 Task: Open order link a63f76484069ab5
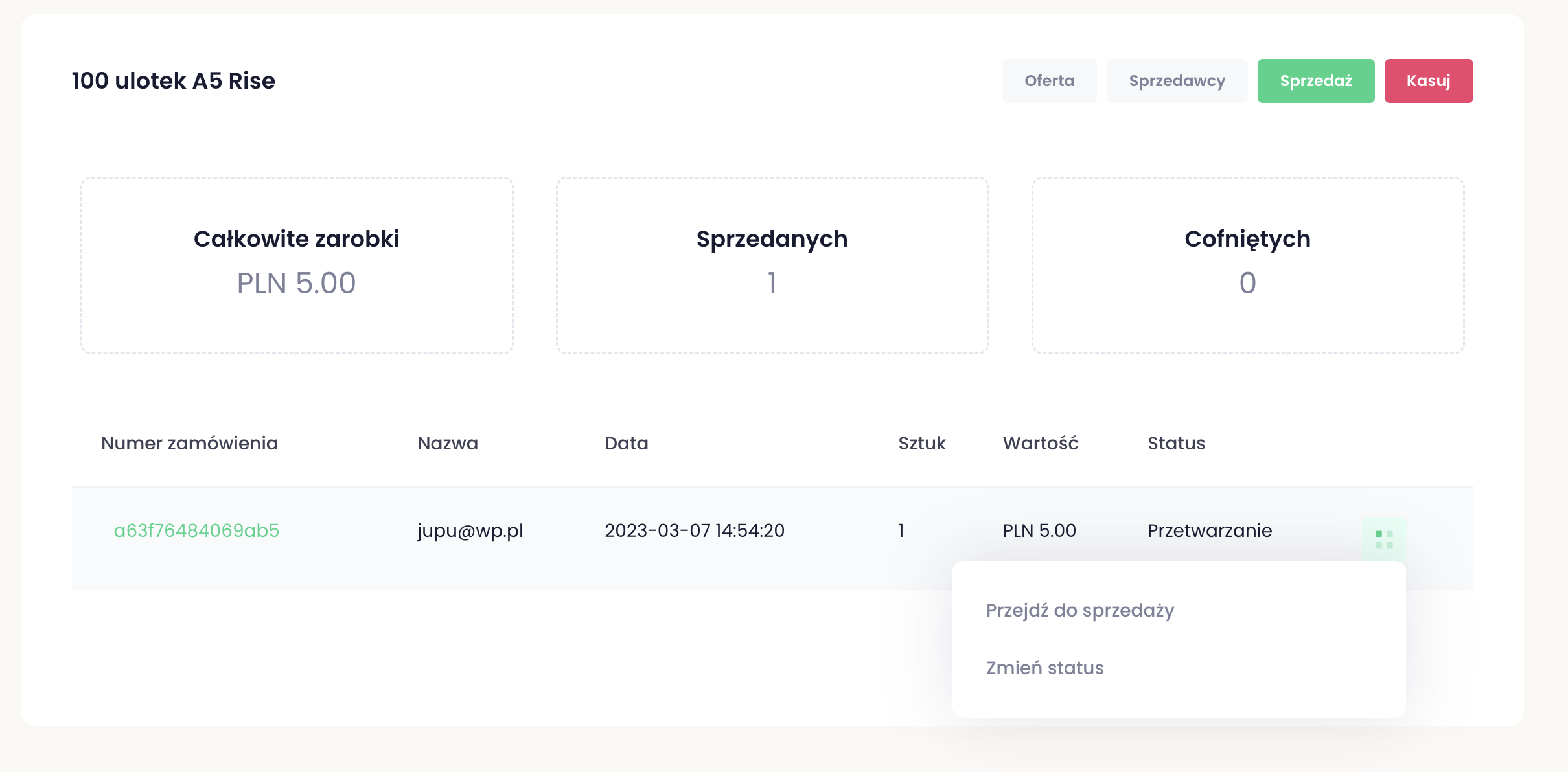point(196,530)
